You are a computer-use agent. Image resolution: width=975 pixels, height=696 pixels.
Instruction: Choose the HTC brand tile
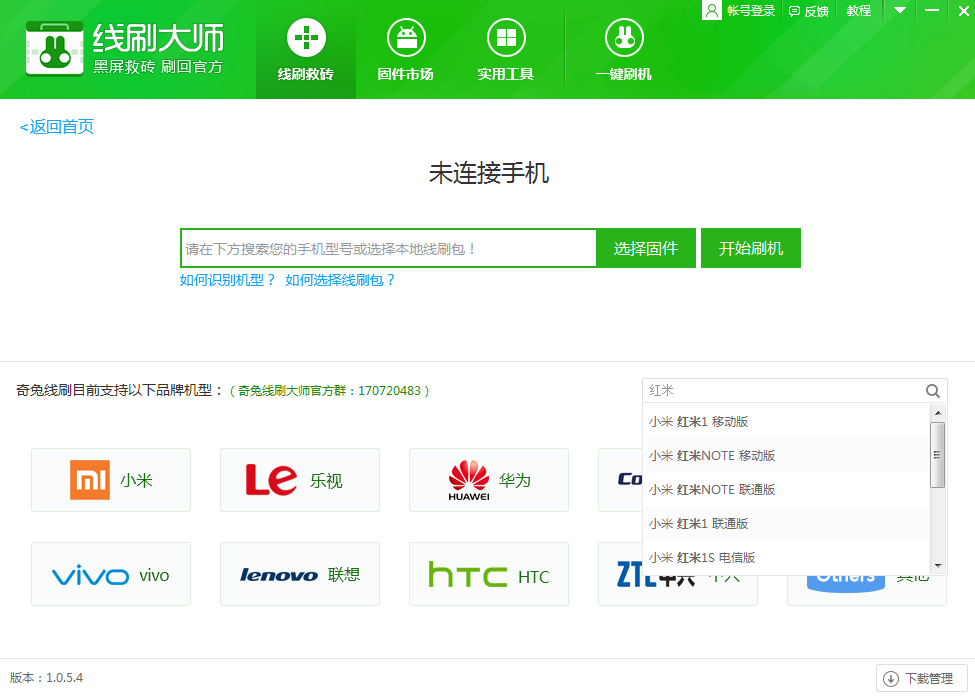(x=489, y=574)
